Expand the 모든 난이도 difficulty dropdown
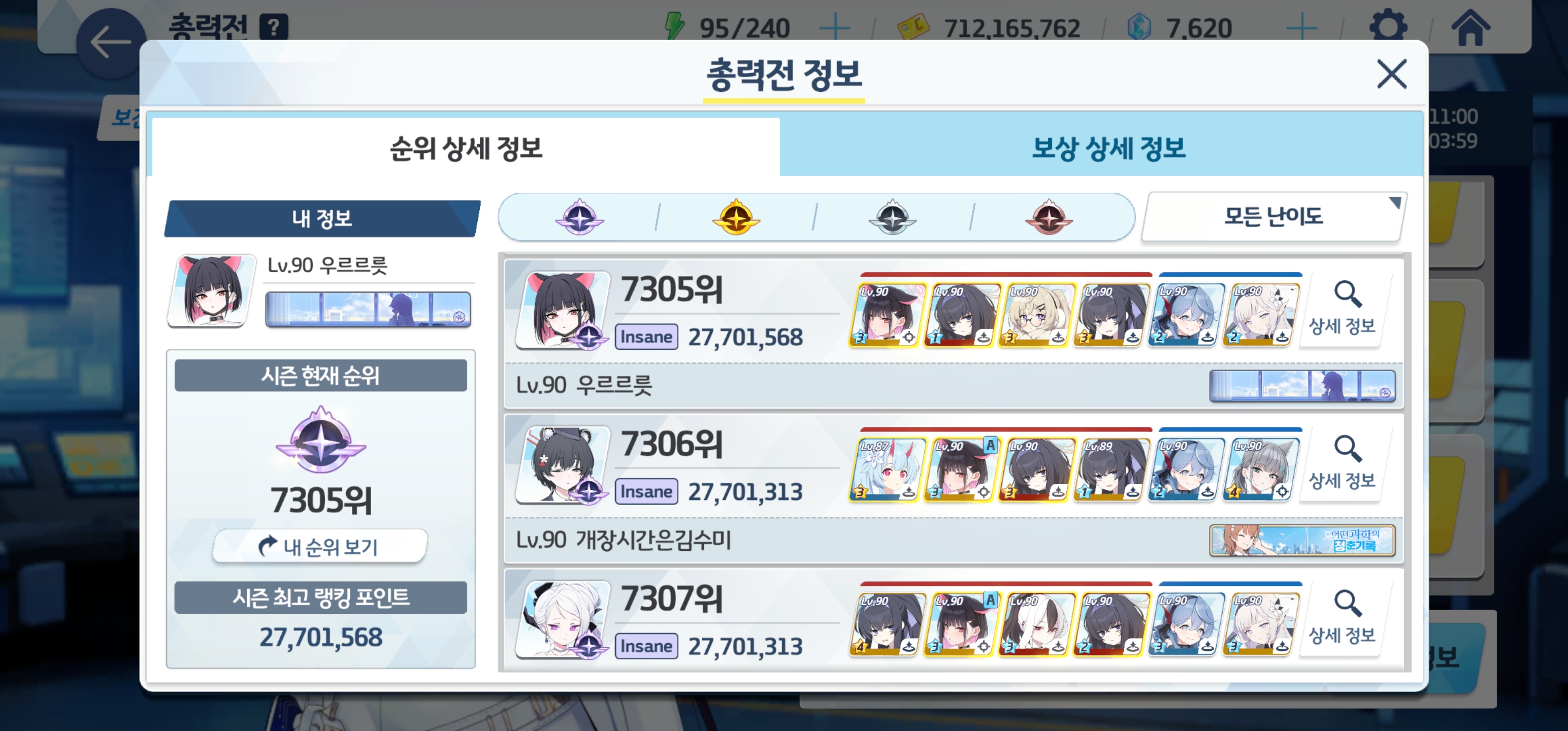The image size is (1568, 731). pyautogui.click(x=1274, y=217)
